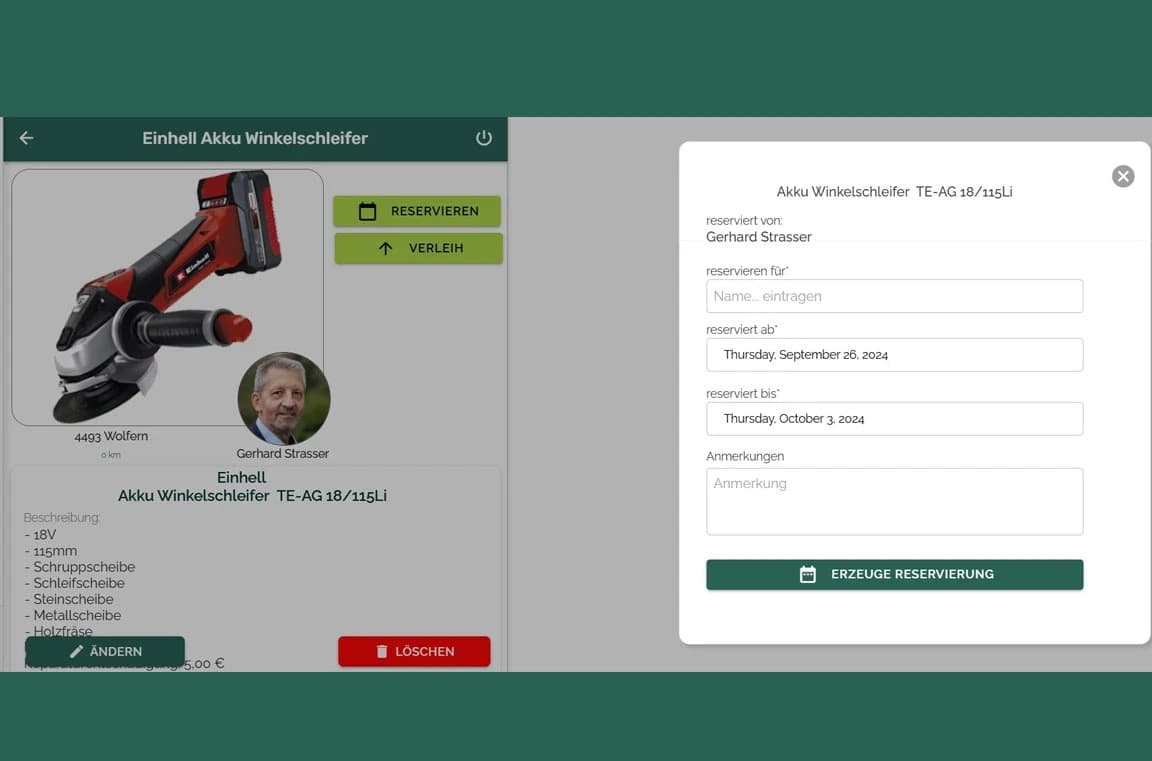Viewport: 1152px width, 761px height.
Task: Click the '0 km' distance label
Action: point(111,455)
